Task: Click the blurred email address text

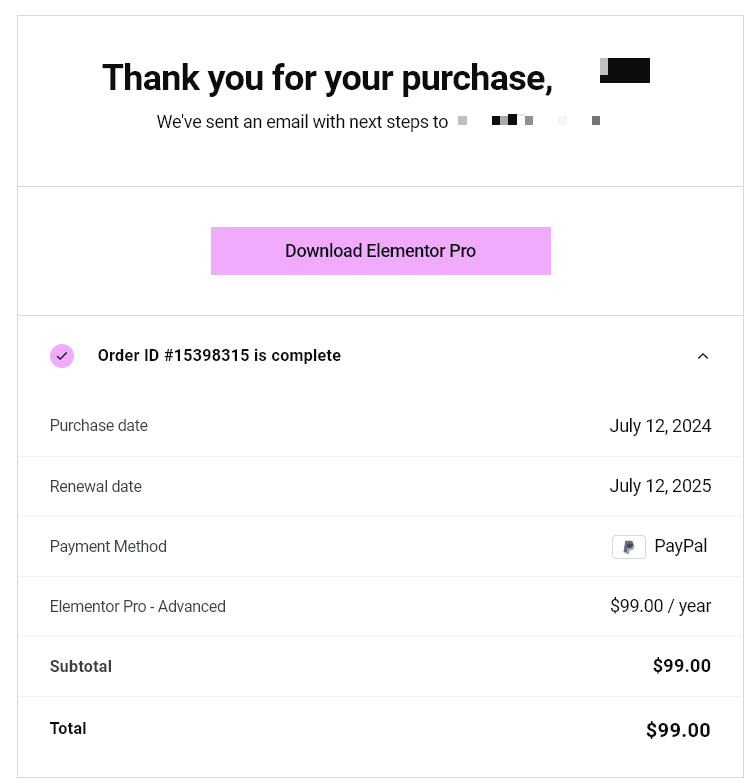Action: point(529,120)
